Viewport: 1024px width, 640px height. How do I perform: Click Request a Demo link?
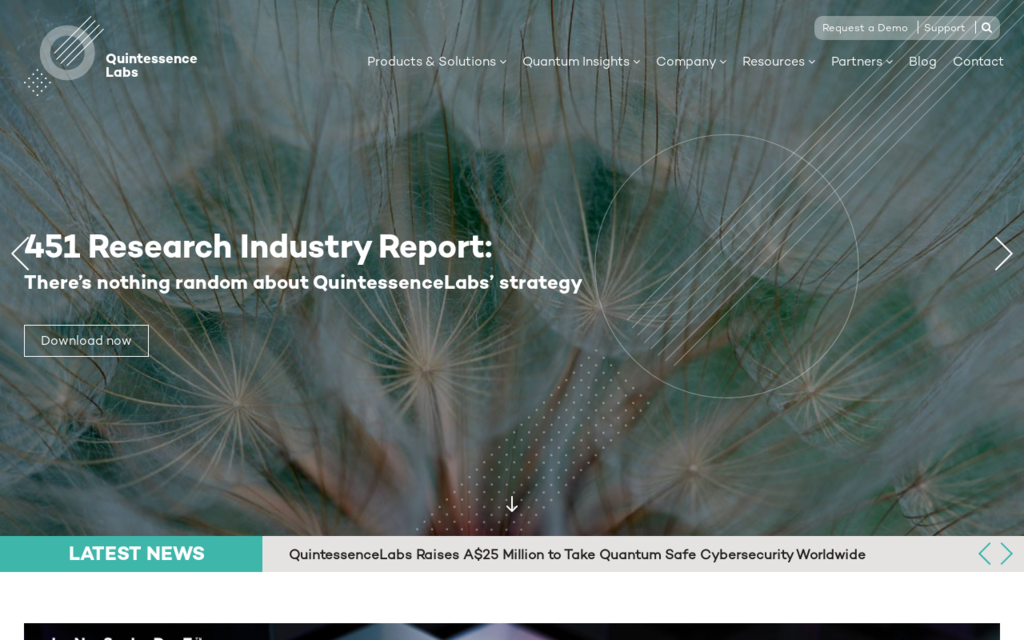point(865,28)
